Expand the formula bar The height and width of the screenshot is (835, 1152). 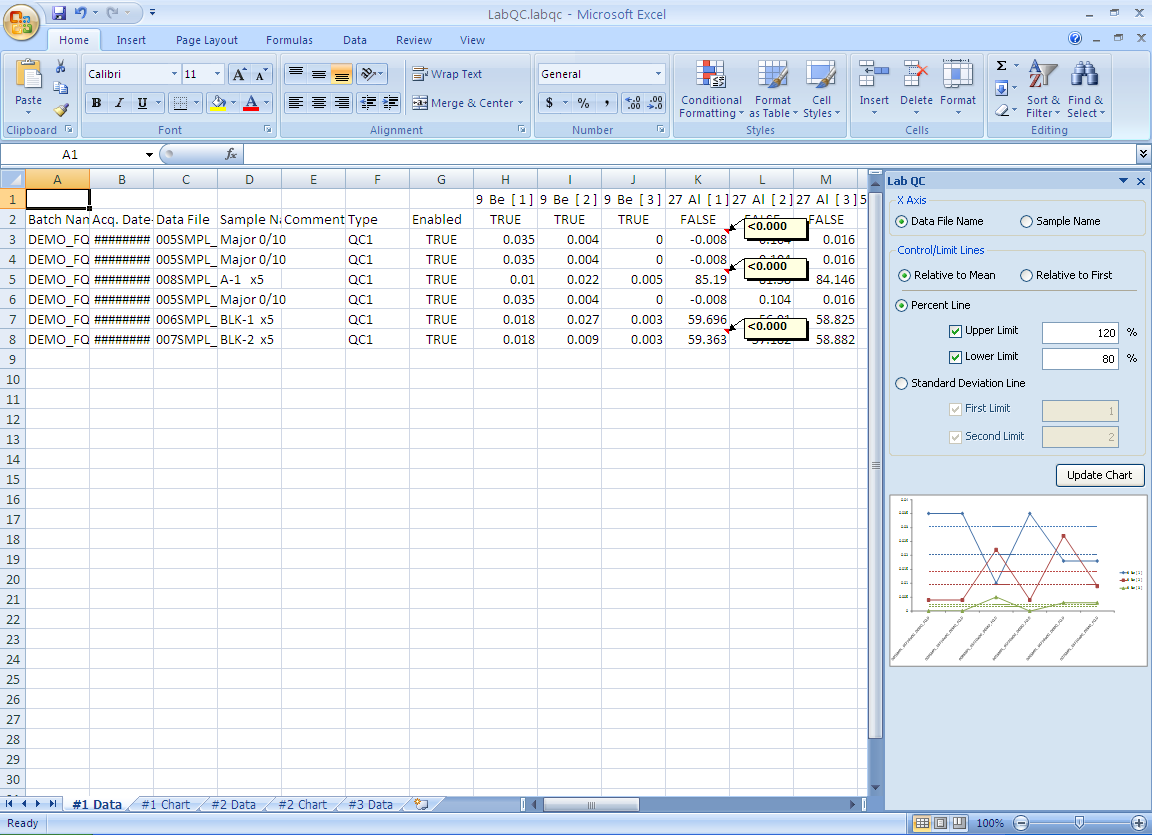click(1142, 153)
